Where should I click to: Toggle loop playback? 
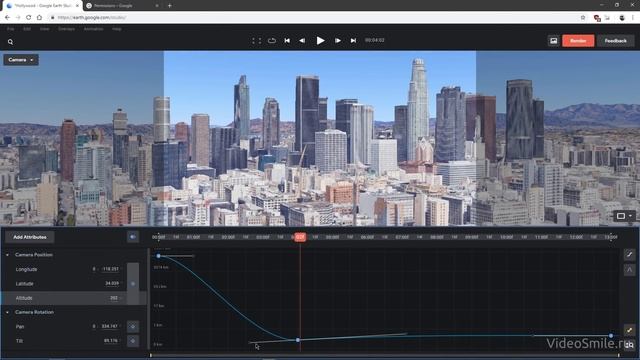pos(272,41)
